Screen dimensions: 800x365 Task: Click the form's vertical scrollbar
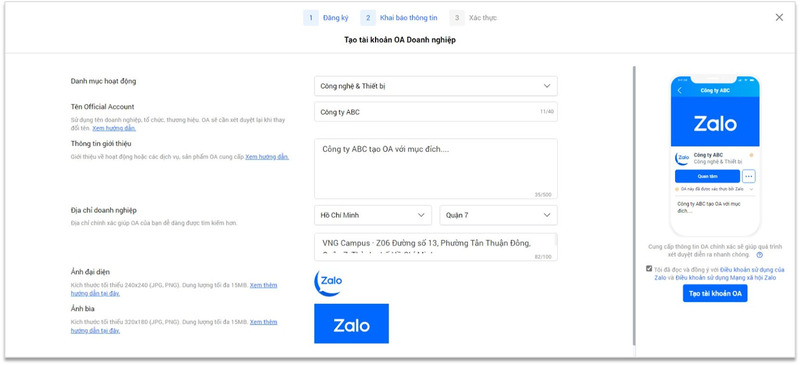click(x=634, y=205)
